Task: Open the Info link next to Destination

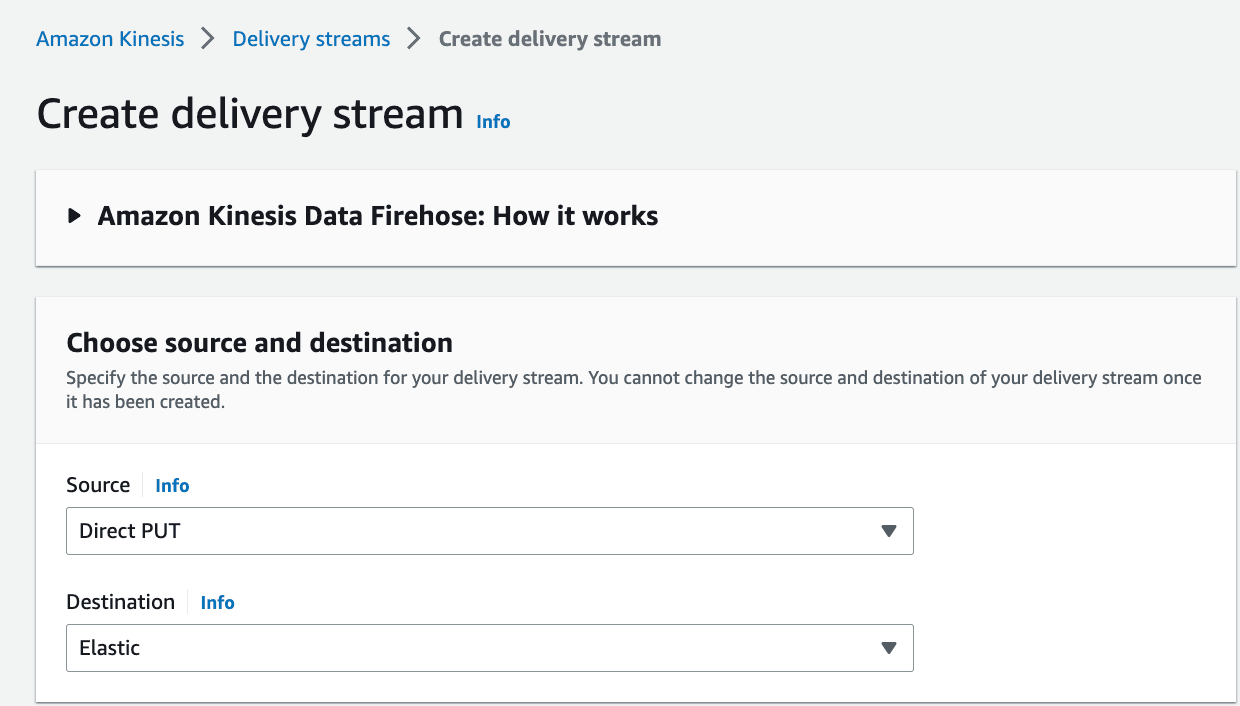Action: click(217, 602)
